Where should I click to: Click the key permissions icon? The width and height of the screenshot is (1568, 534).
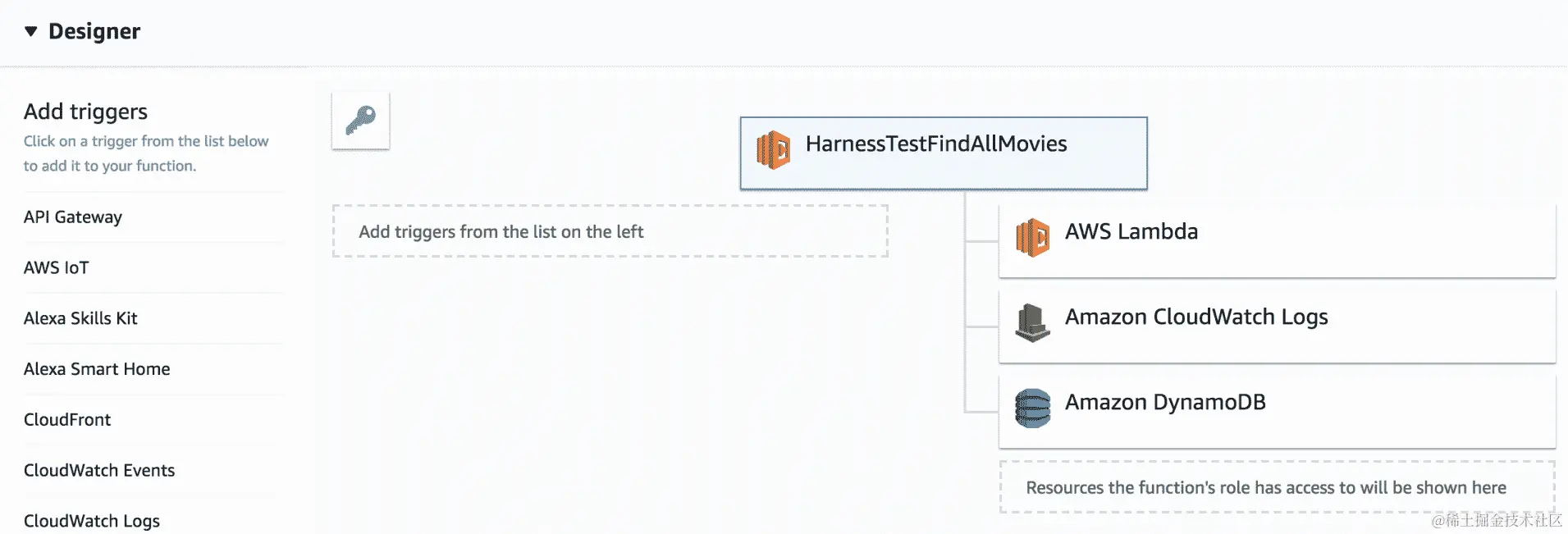tap(360, 121)
